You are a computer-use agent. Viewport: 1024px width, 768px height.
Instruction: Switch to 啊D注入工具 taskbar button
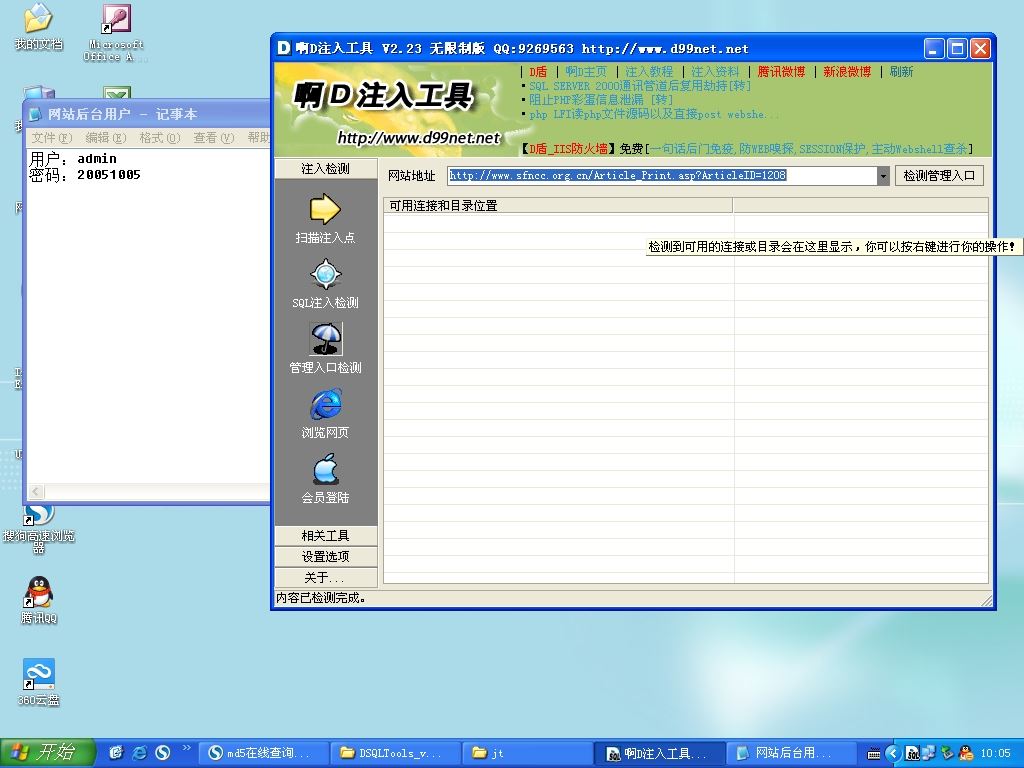coord(659,754)
